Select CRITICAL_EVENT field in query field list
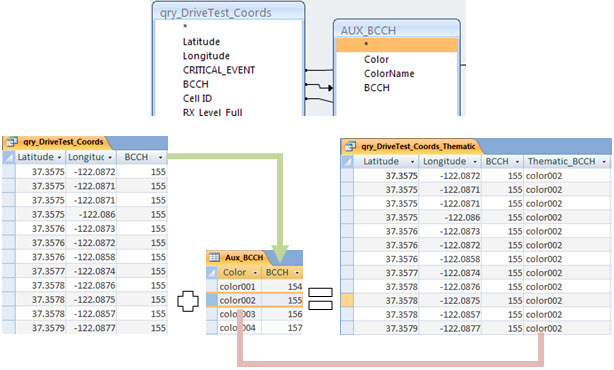 point(219,70)
